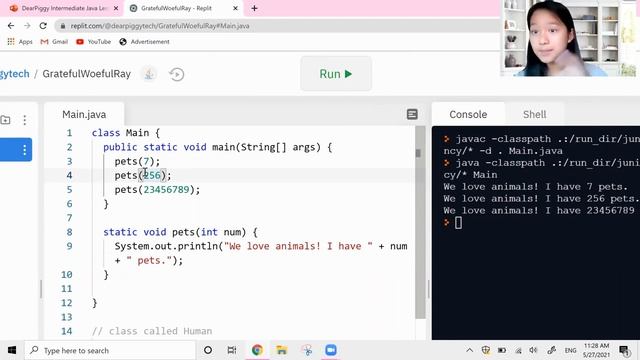Open Windows Security tray icon
640x360 pixels.
tap(486, 350)
